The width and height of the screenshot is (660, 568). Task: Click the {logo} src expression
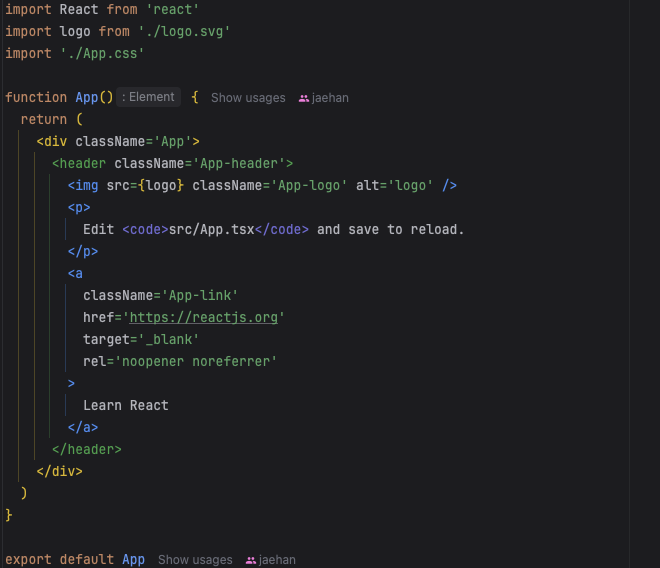161,185
